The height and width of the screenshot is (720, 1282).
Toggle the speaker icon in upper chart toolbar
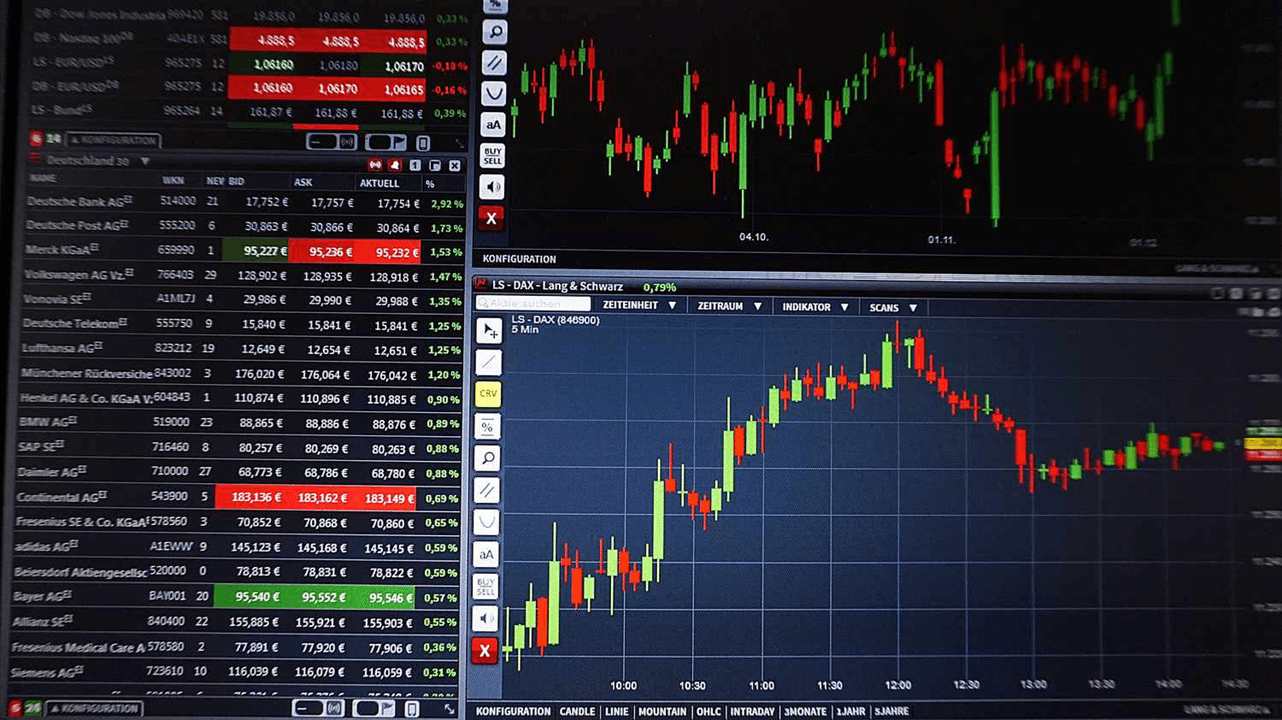tap(492, 186)
